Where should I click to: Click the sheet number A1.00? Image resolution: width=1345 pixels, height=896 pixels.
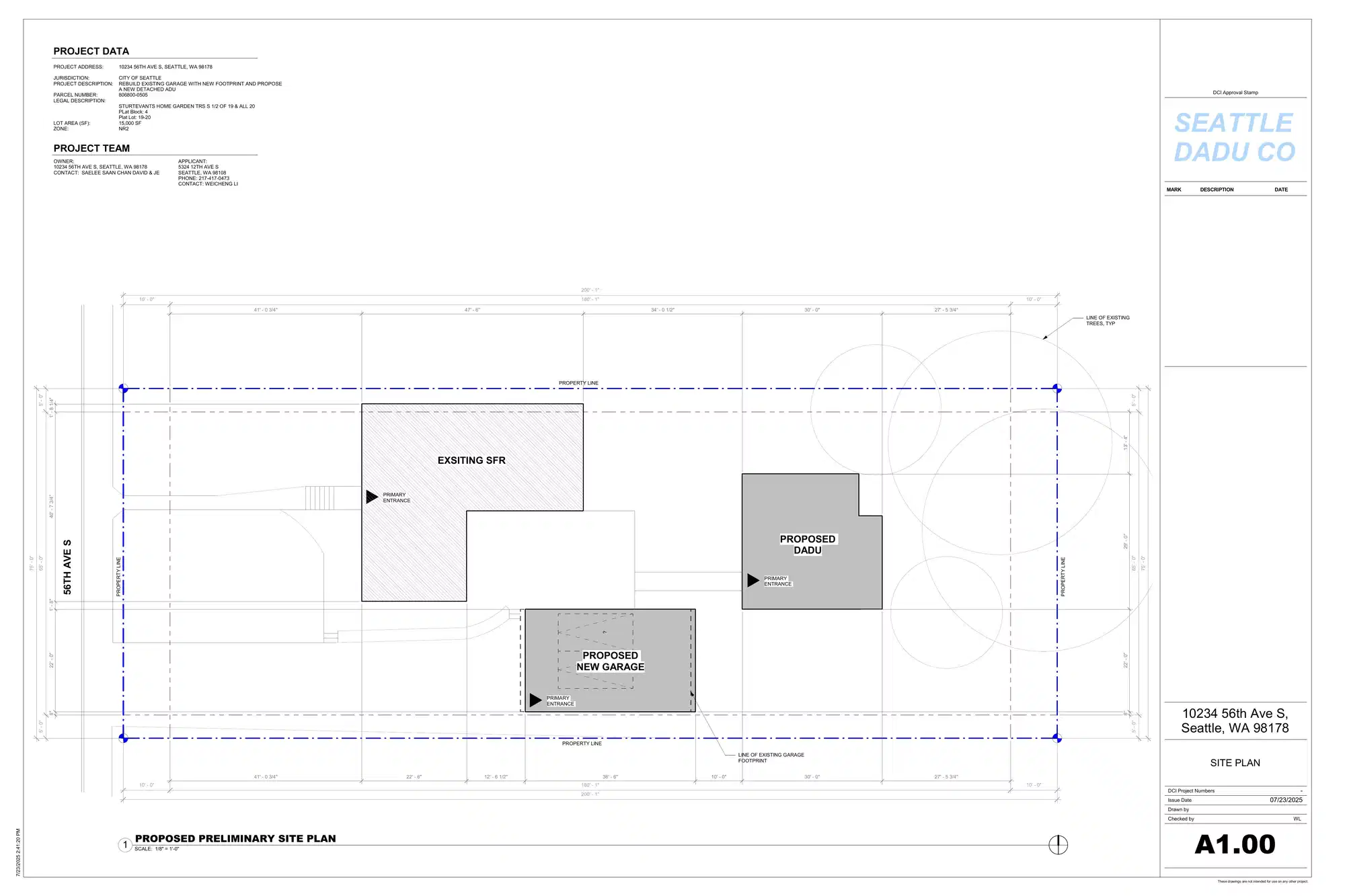pyautogui.click(x=1235, y=844)
